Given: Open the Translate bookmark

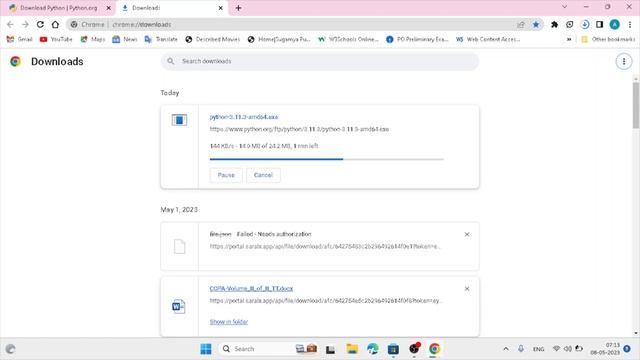Looking at the screenshot, I should point(161,39).
